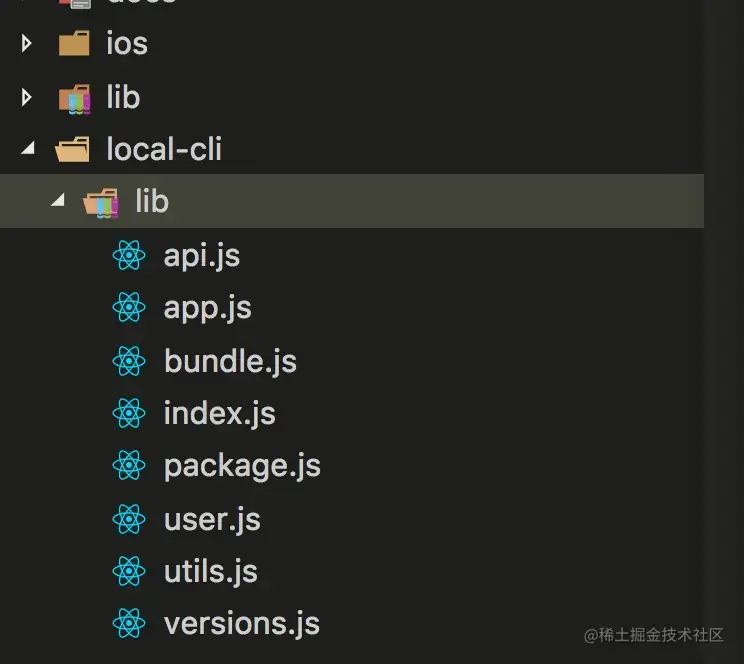The image size is (744, 664).
Task: Open the app.js file
Action: point(208,309)
